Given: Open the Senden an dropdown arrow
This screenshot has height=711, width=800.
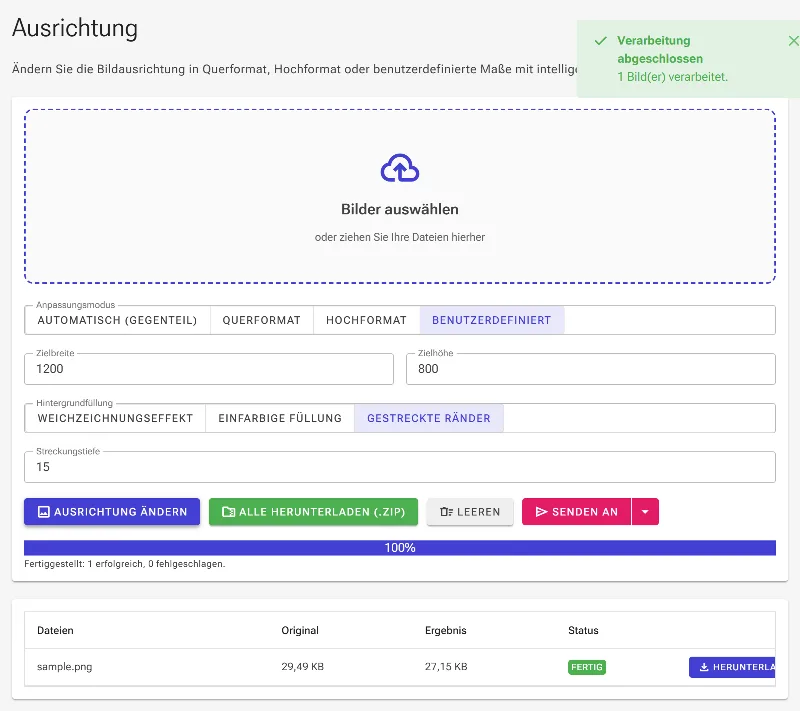Looking at the screenshot, I should (645, 512).
